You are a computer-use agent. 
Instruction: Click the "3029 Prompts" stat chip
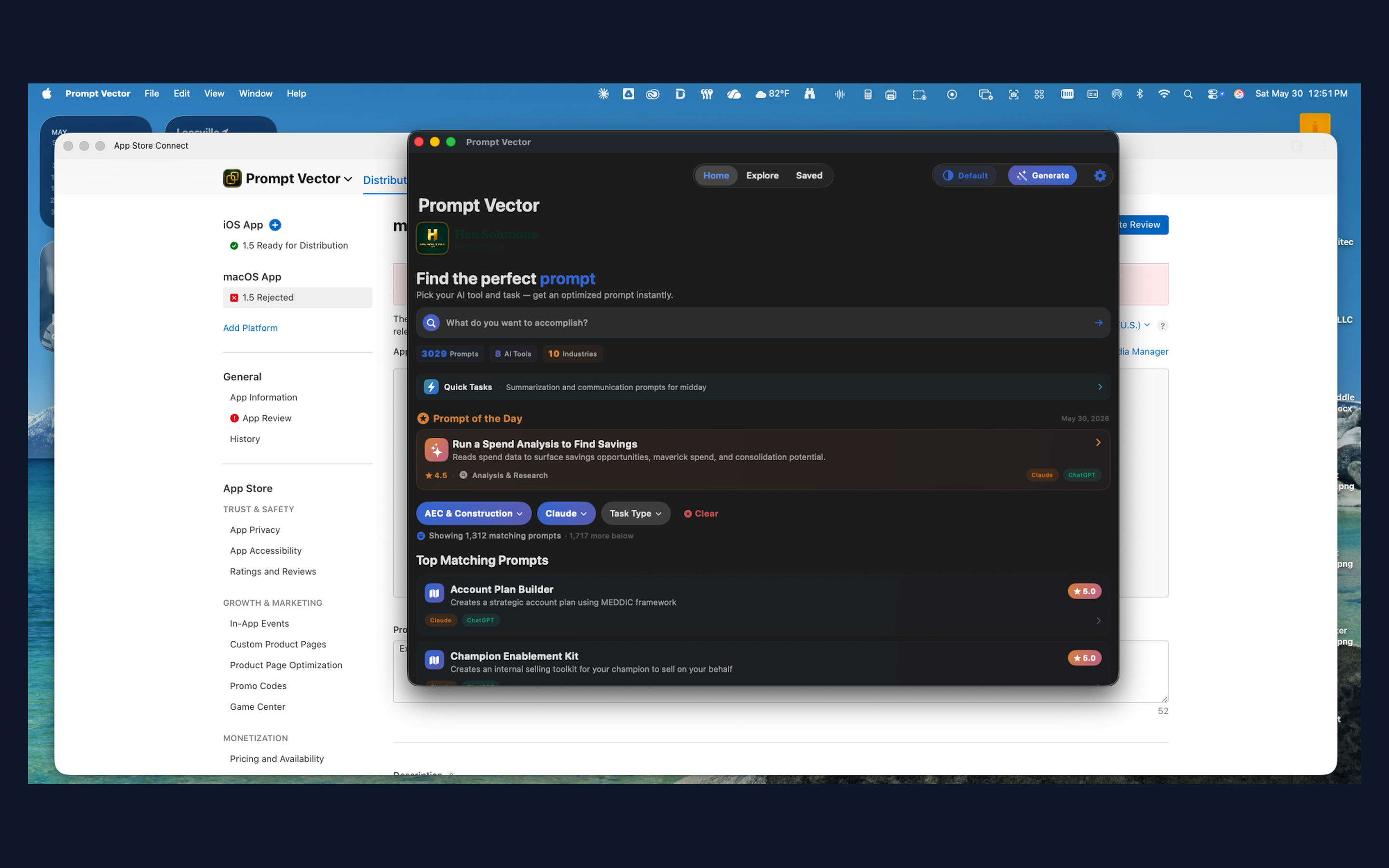(450, 353)
